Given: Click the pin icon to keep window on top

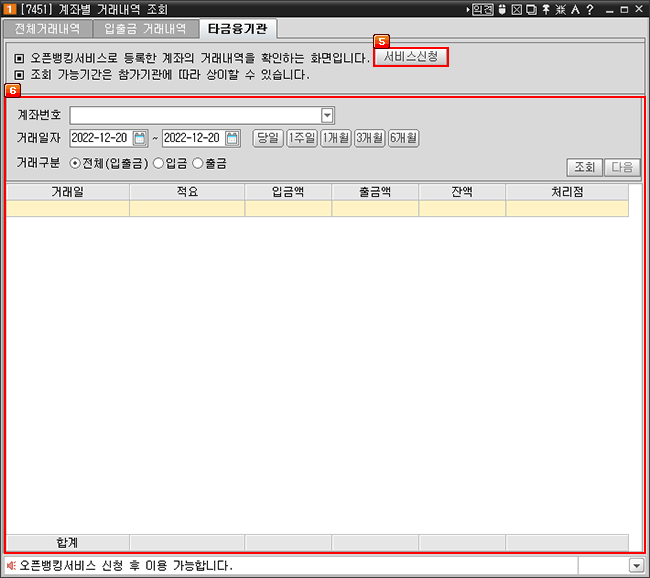Looking at the screenshot, I should [544, 9].
